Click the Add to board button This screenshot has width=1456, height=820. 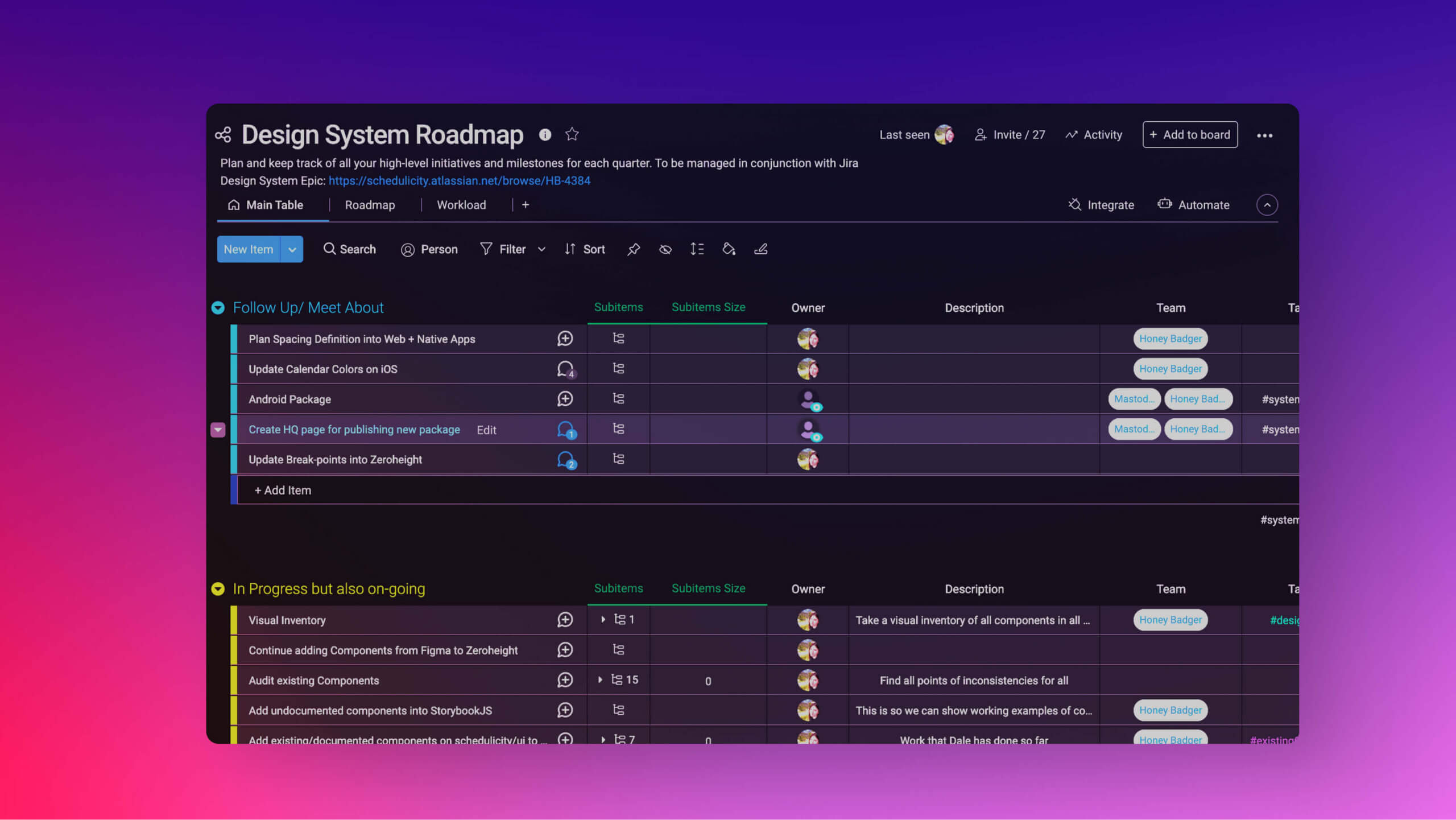[x=1190, y=135]
